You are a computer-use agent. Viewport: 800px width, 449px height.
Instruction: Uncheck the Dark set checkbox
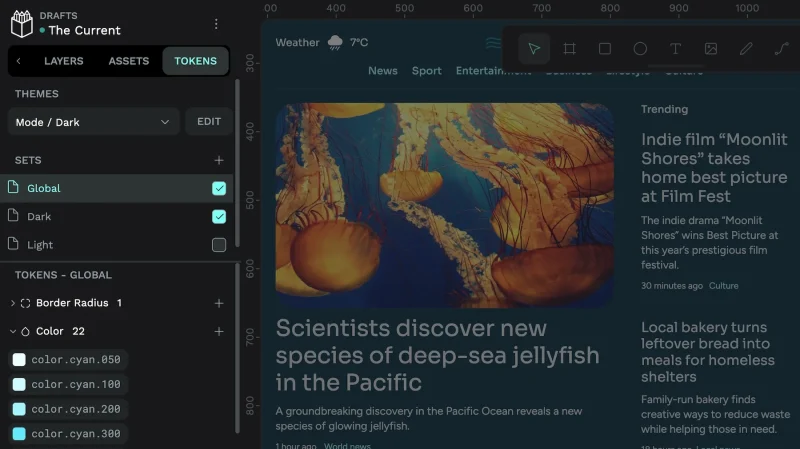pos(219,216)
